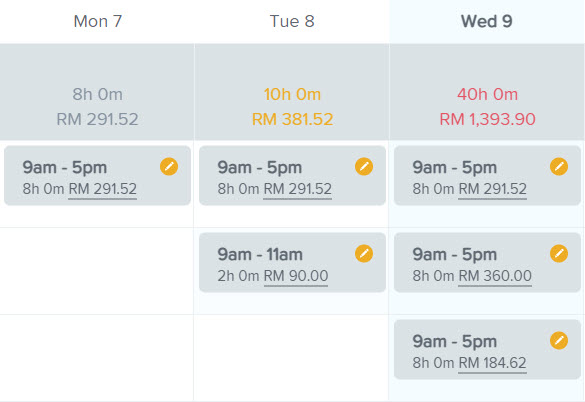
Task: Click pencil icon on the RM 184.62 shift
Action: click(x=559, y=341)
